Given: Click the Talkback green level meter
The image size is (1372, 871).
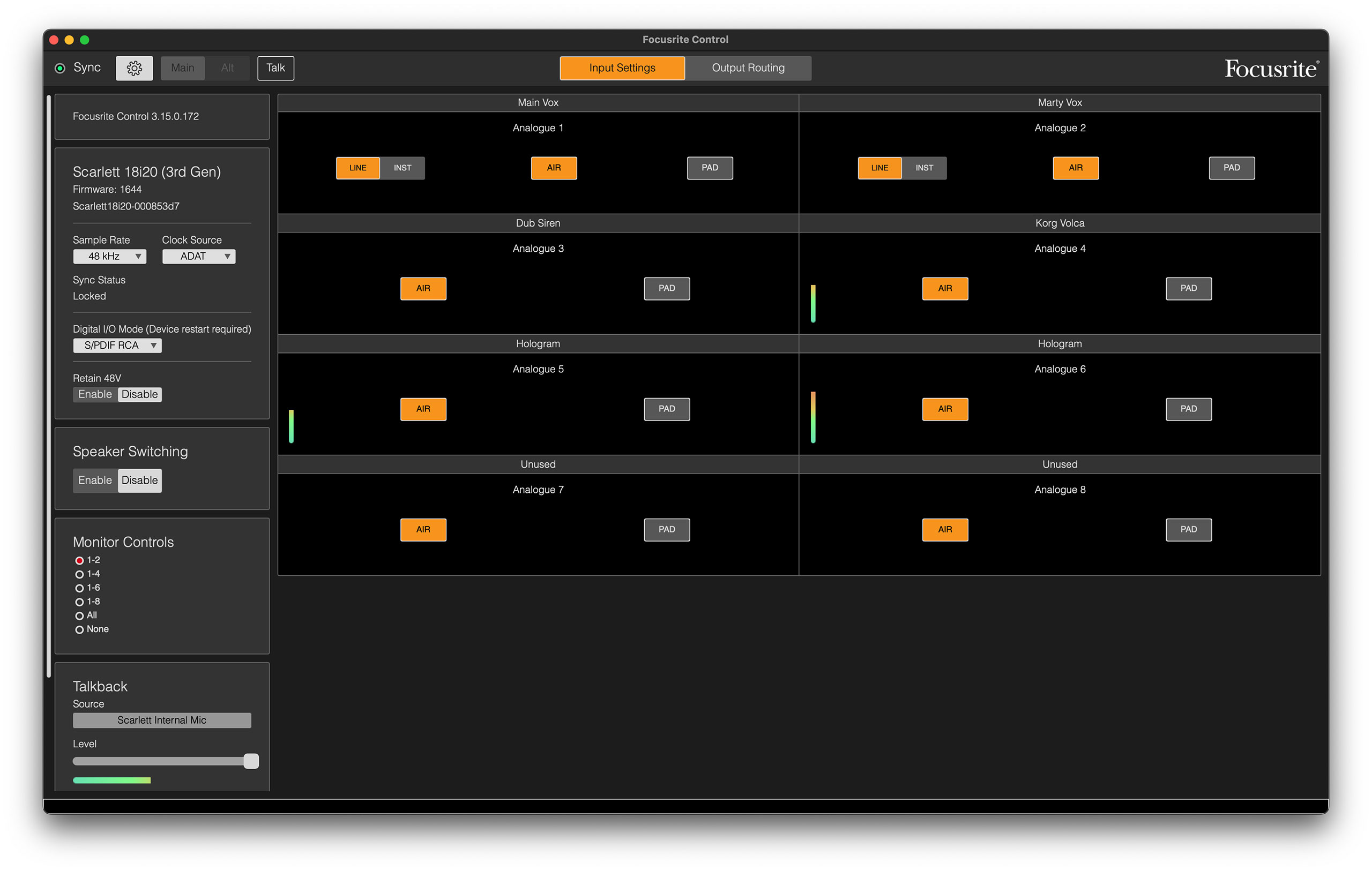Looking at the screenshot, I should [111, 780].
